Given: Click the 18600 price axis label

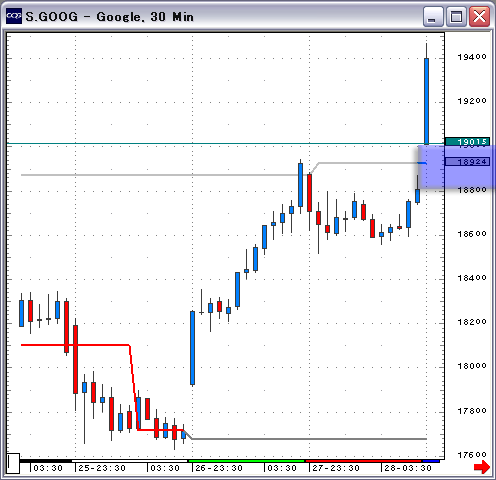Looking at the screenshot, I should click(x=472, y=234).
